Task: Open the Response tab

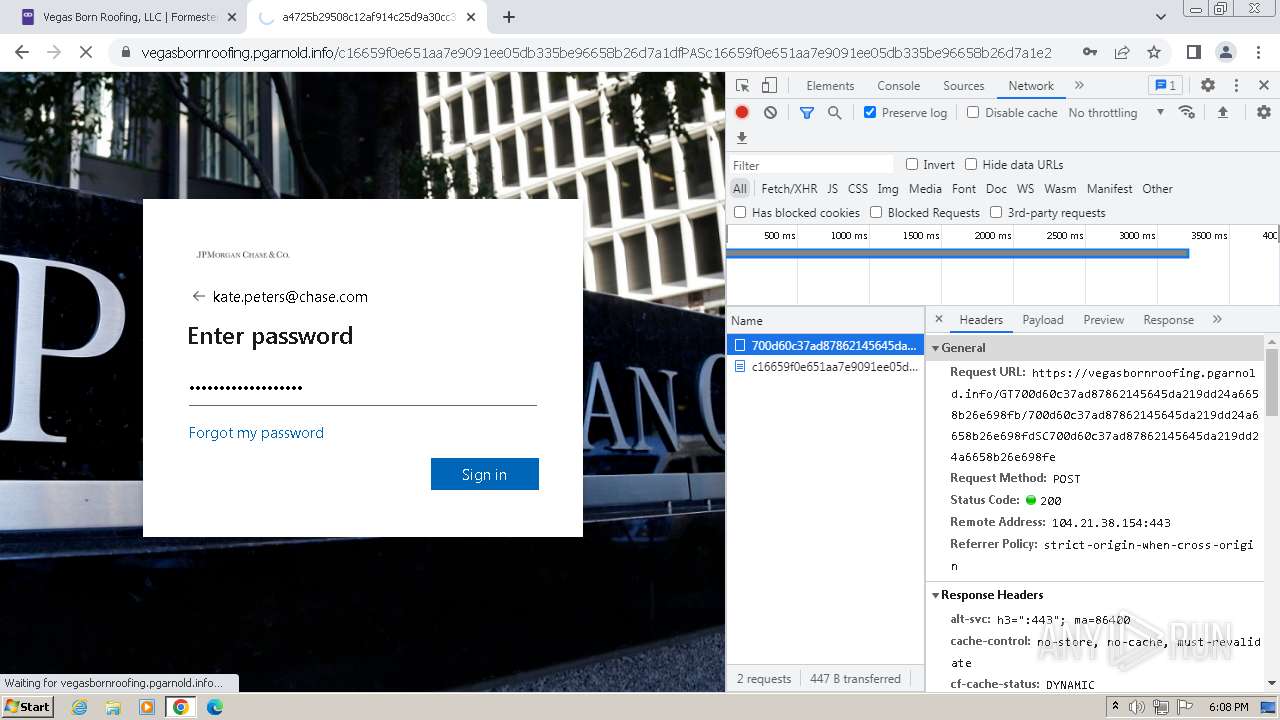Action: coord(1168,320)
